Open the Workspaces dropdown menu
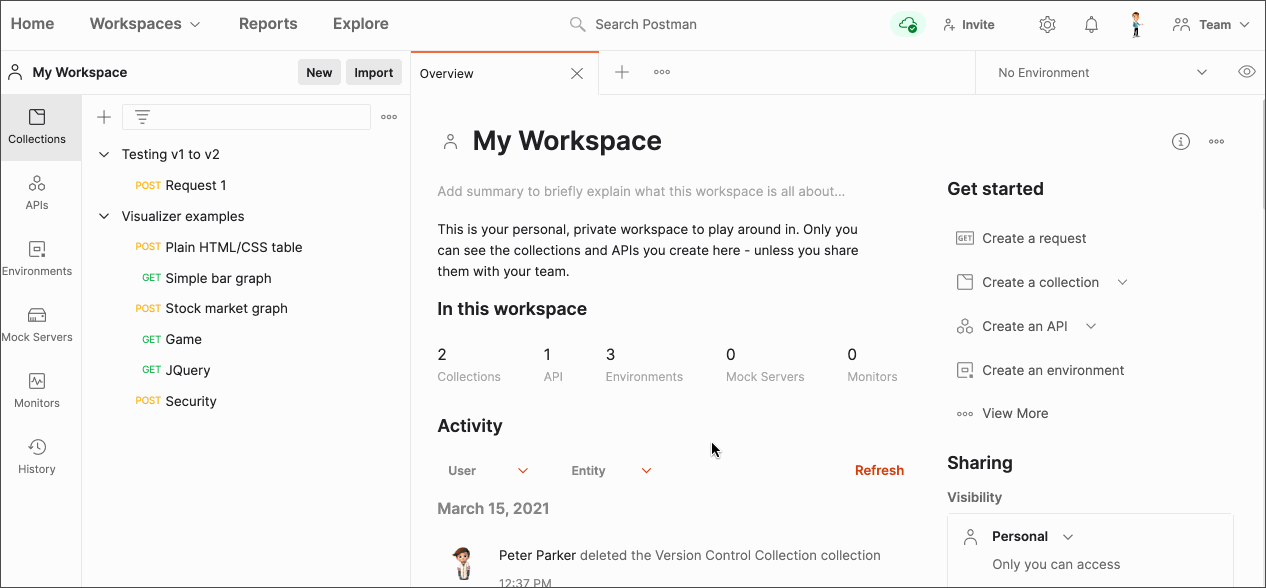The width and height of the screenshot is (1266, 588). point(145,24)
